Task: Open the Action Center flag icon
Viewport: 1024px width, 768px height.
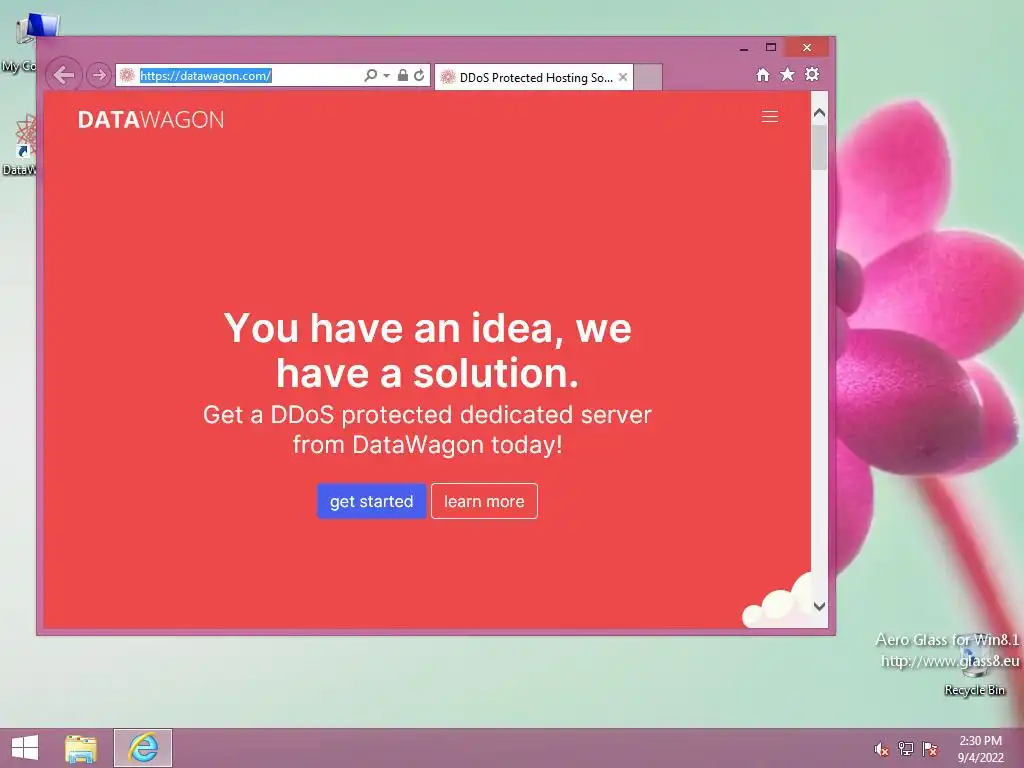Action: coord(930,749)
